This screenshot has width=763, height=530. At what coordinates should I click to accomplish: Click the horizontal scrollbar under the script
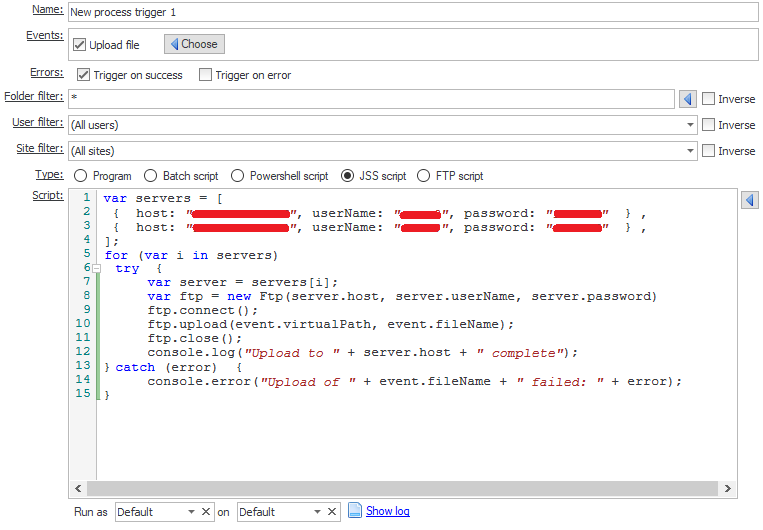pos(400,489)
